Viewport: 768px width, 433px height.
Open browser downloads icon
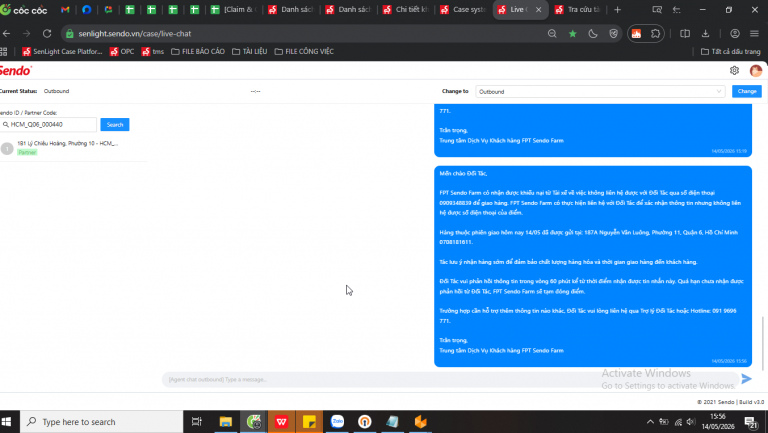(705, 33)
